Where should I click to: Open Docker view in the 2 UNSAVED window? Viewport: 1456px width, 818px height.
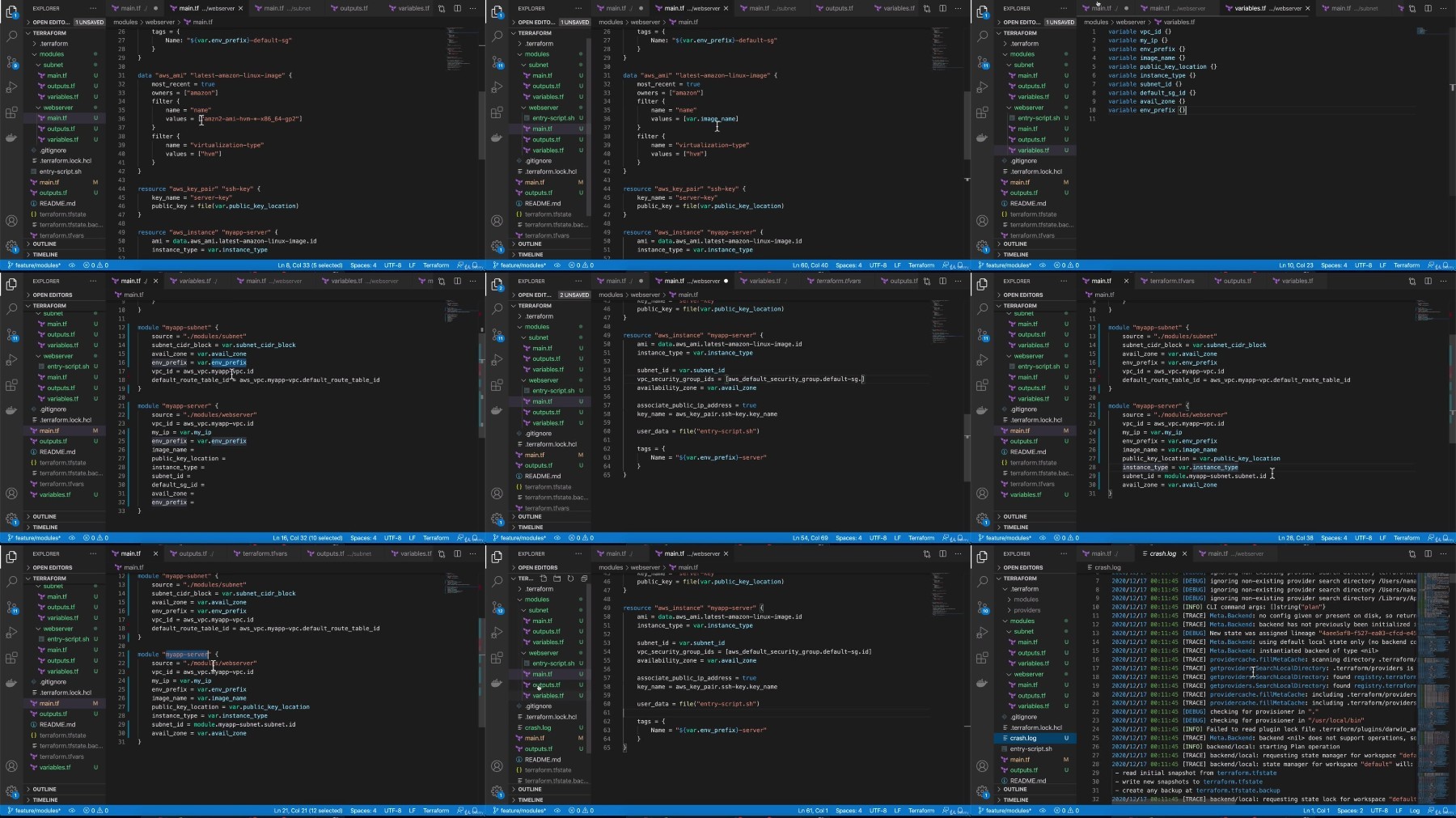497,410
